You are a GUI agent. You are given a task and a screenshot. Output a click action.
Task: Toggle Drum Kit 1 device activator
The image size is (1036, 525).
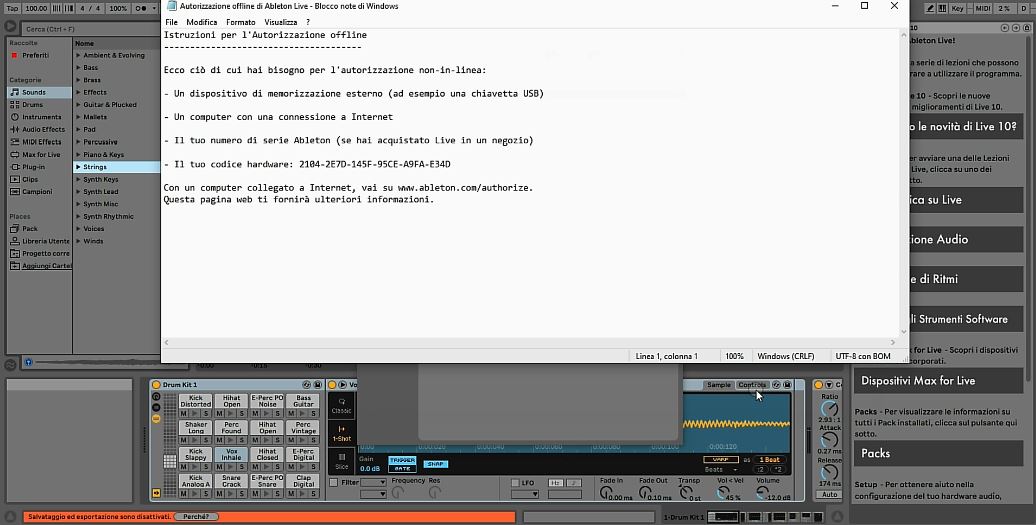coord(156,384)
